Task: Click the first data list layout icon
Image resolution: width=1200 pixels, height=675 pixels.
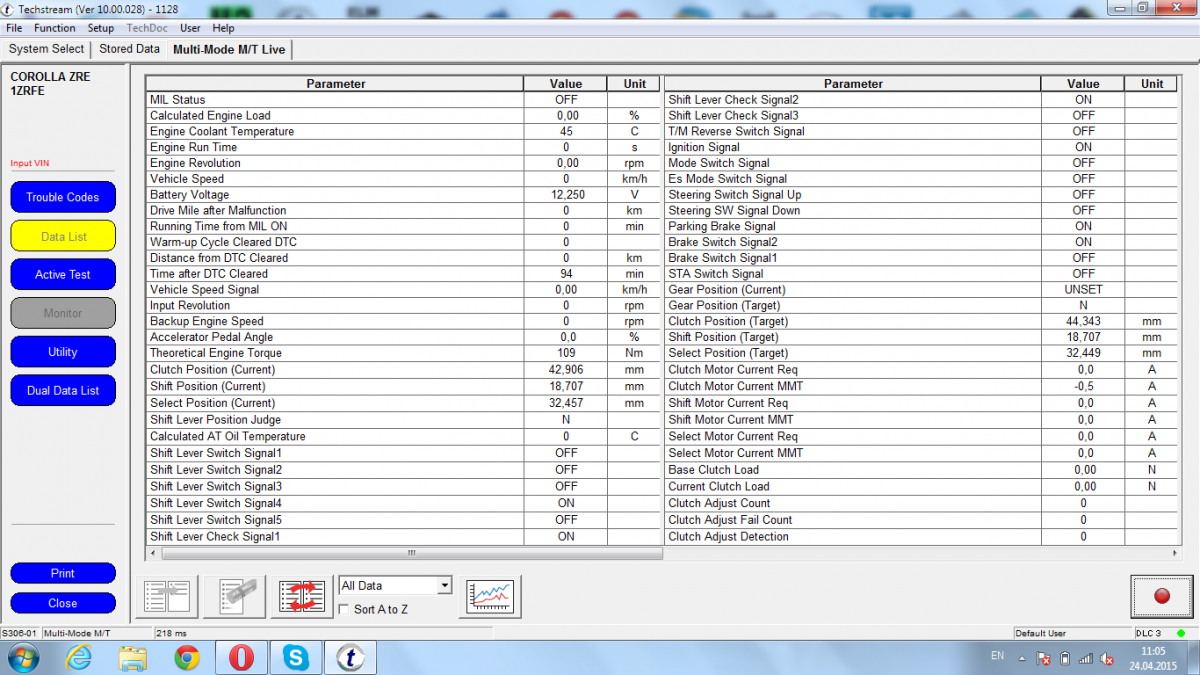Action: pyautogui.click(x=167, y=596)
